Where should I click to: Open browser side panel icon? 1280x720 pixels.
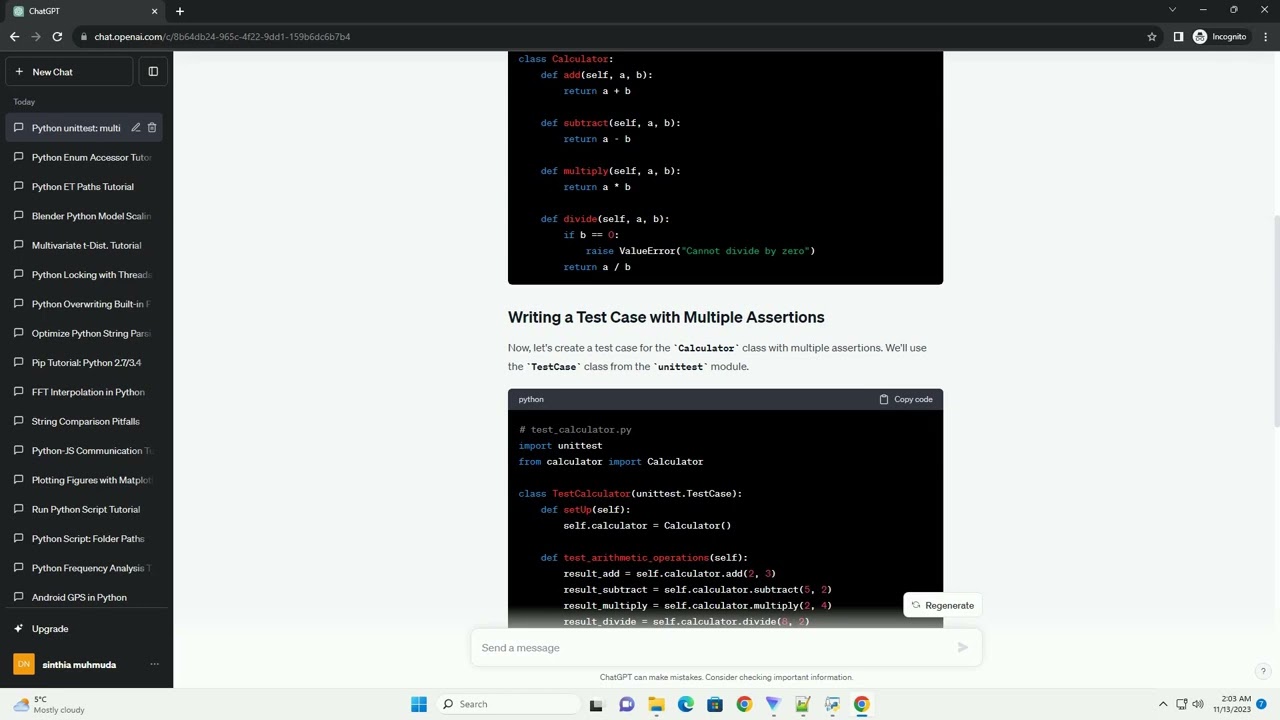click(x=1178, y=37)
